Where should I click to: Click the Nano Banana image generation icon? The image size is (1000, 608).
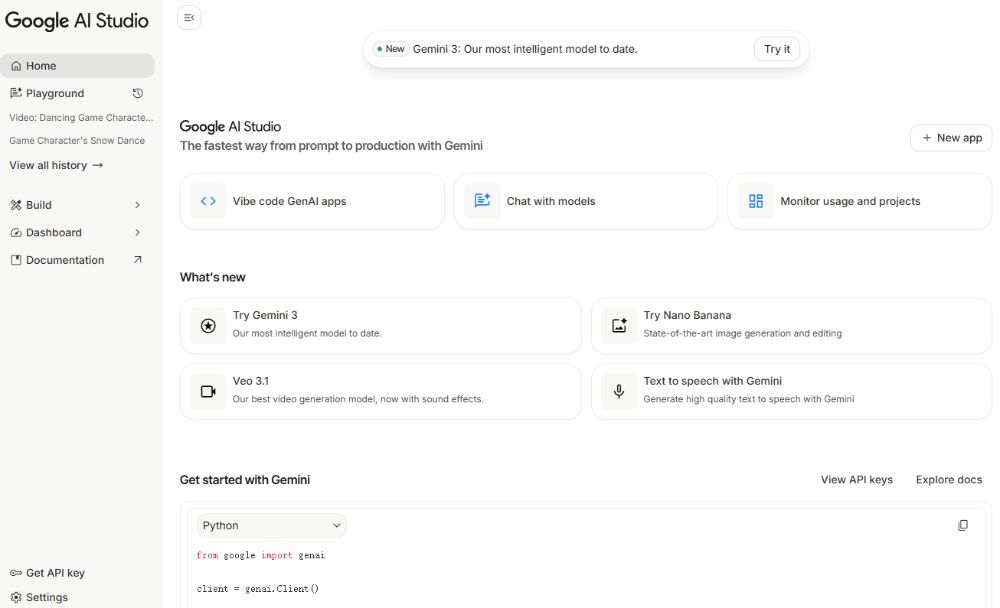618,323
